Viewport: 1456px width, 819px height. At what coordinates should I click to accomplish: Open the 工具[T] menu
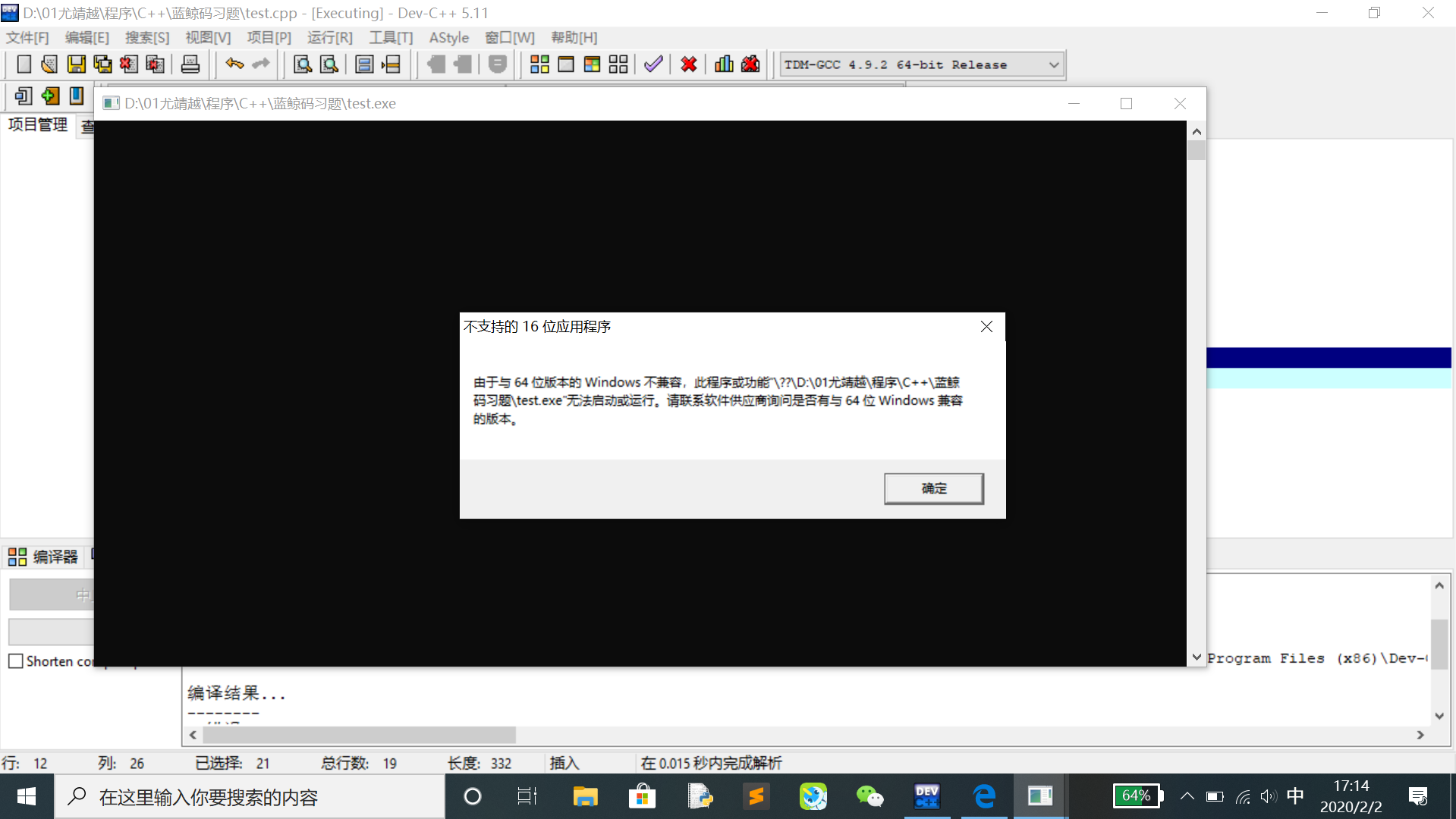[391, 37]
